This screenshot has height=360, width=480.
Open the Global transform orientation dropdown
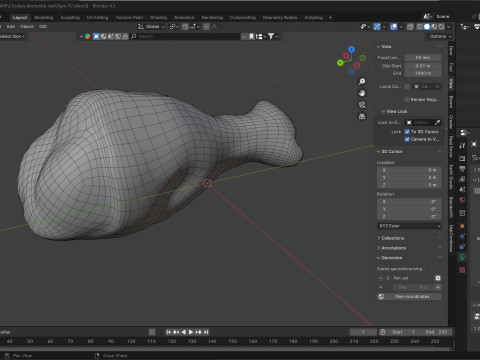[x=152, y=27]
